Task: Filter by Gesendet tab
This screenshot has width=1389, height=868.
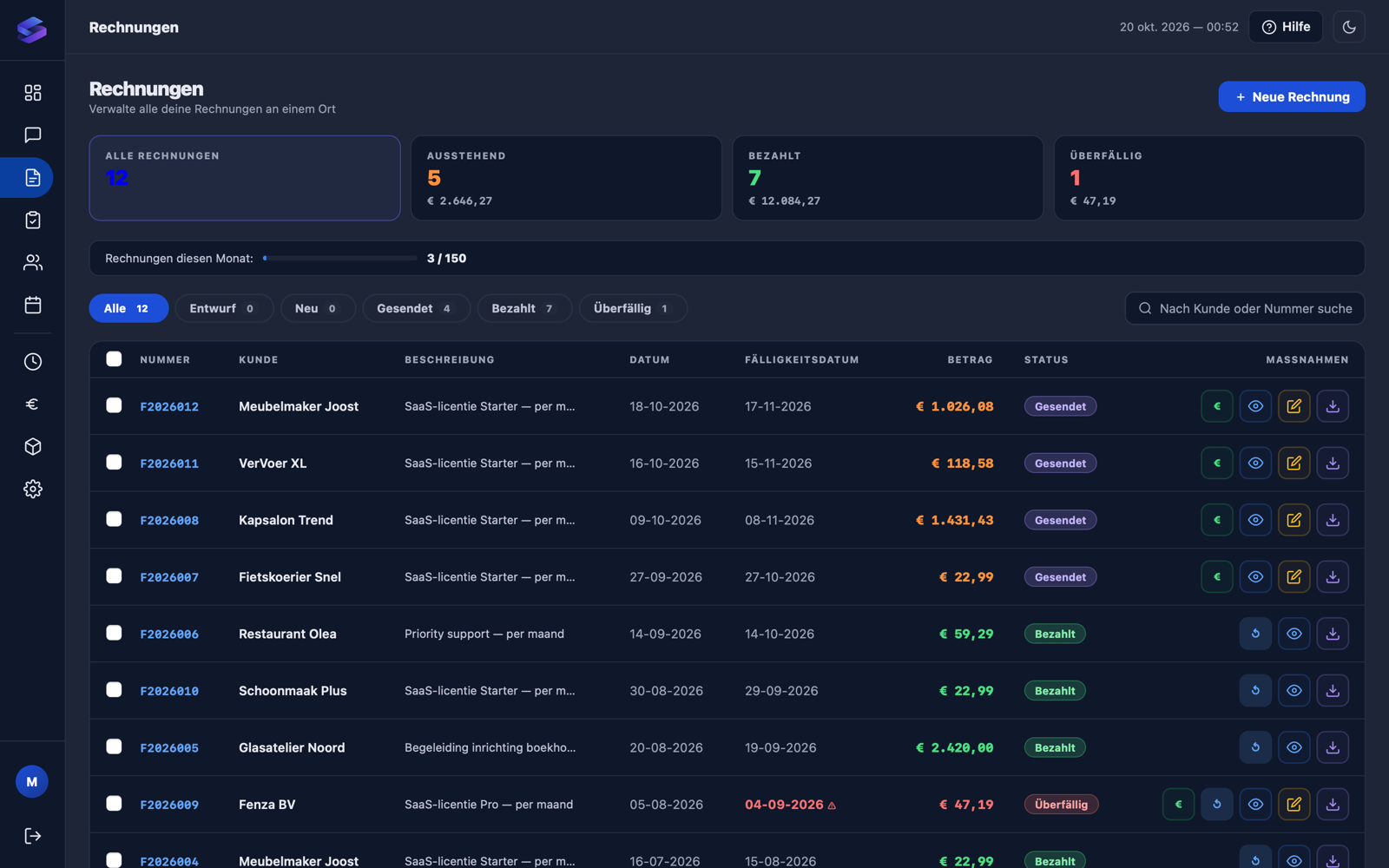Action: click(x=416, y=308)
